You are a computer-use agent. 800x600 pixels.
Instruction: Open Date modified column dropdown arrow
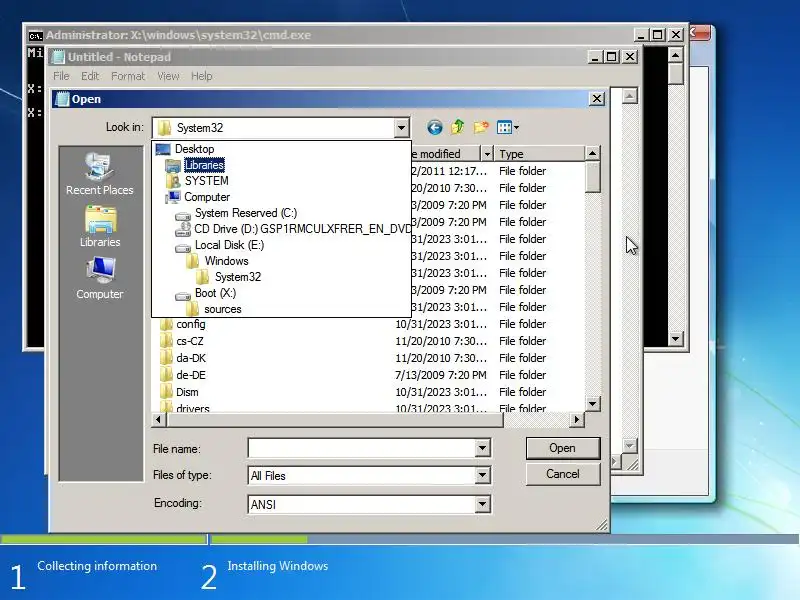pyautogui.click(x=487, y=154)
